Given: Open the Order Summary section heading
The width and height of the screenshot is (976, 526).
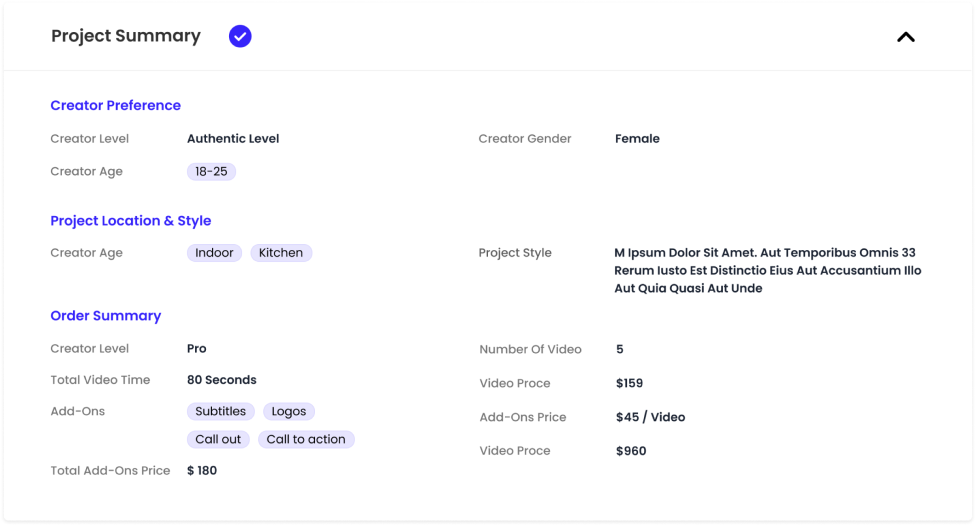Looking at the screenshot, I should pyautogui.click(x=106, y=316).
